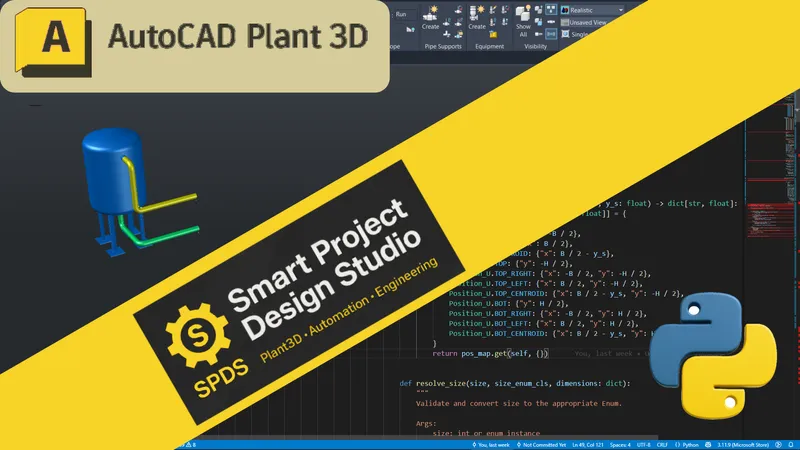Click the Ln 49, Col 121 indicator
The width and height of the screenshot is (800, 450).
588,445
